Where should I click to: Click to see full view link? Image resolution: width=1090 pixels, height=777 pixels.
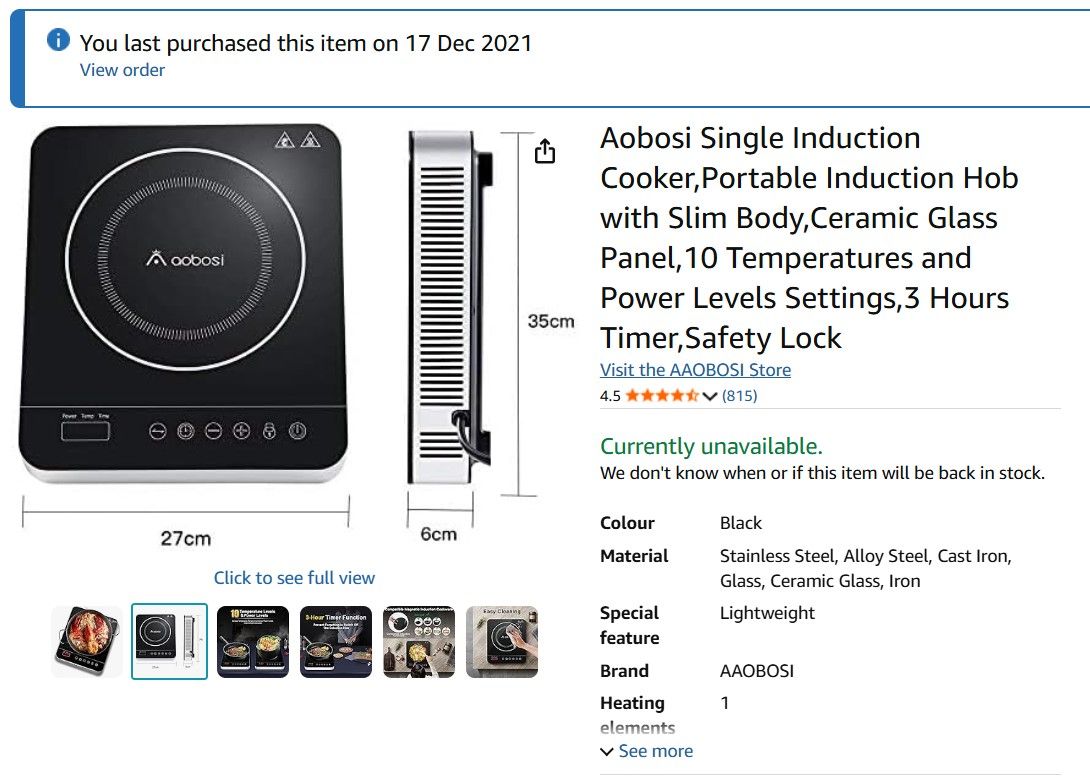point(294,578)
